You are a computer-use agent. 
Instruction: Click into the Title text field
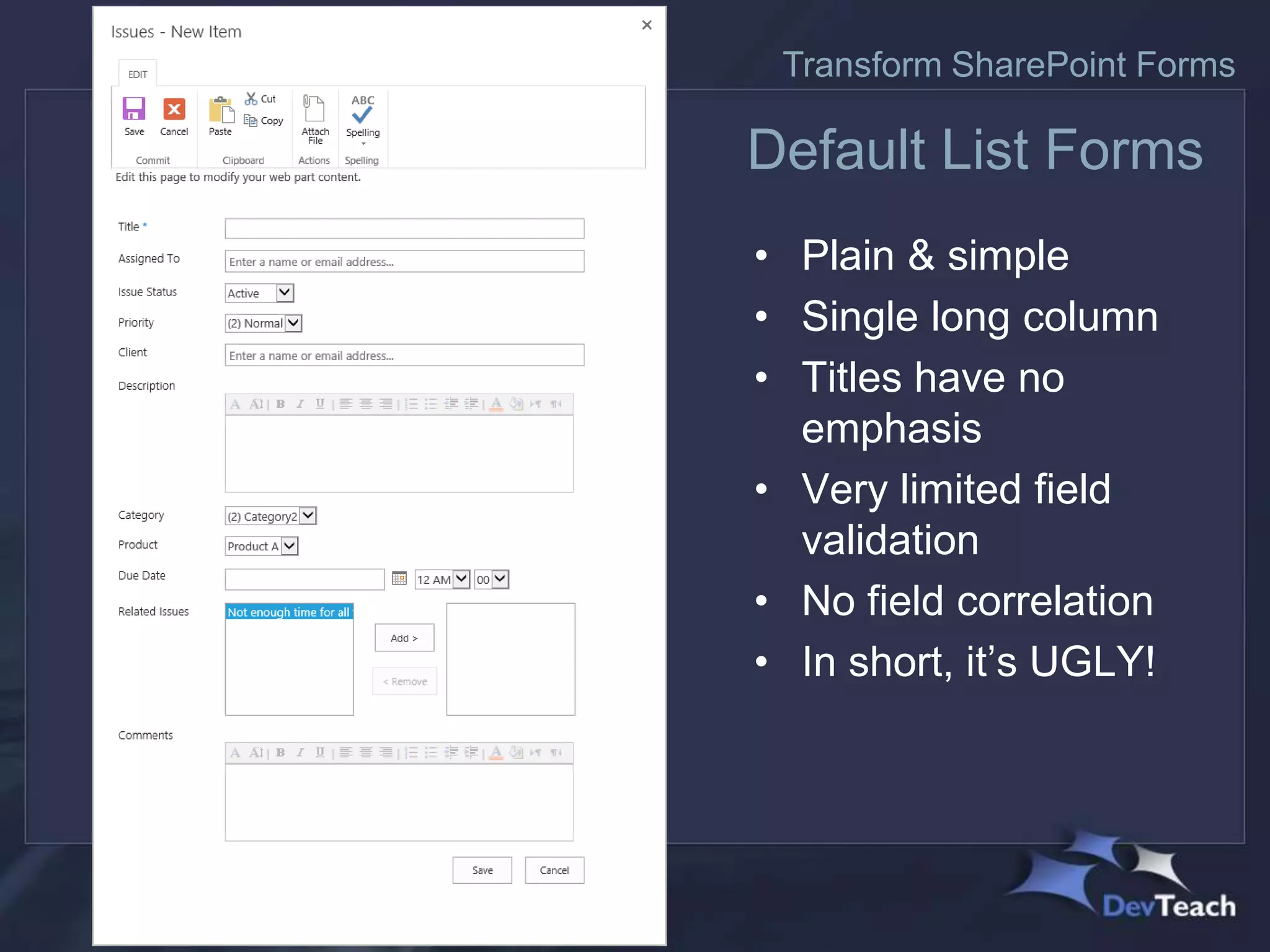pos(404,229)
